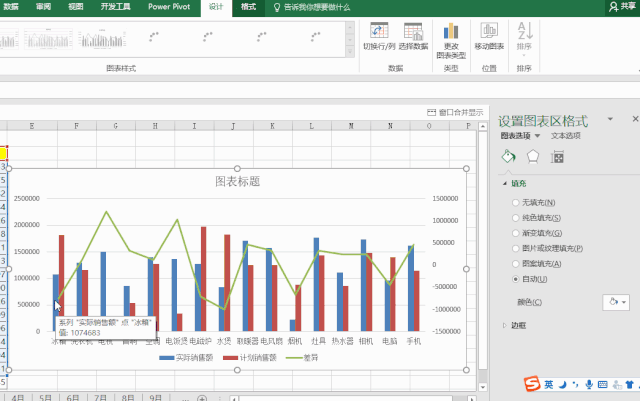The height and width of the screenshot is (401, 640).
Task: Click the chart title 图表标题
Action: (x=238, y=181)
